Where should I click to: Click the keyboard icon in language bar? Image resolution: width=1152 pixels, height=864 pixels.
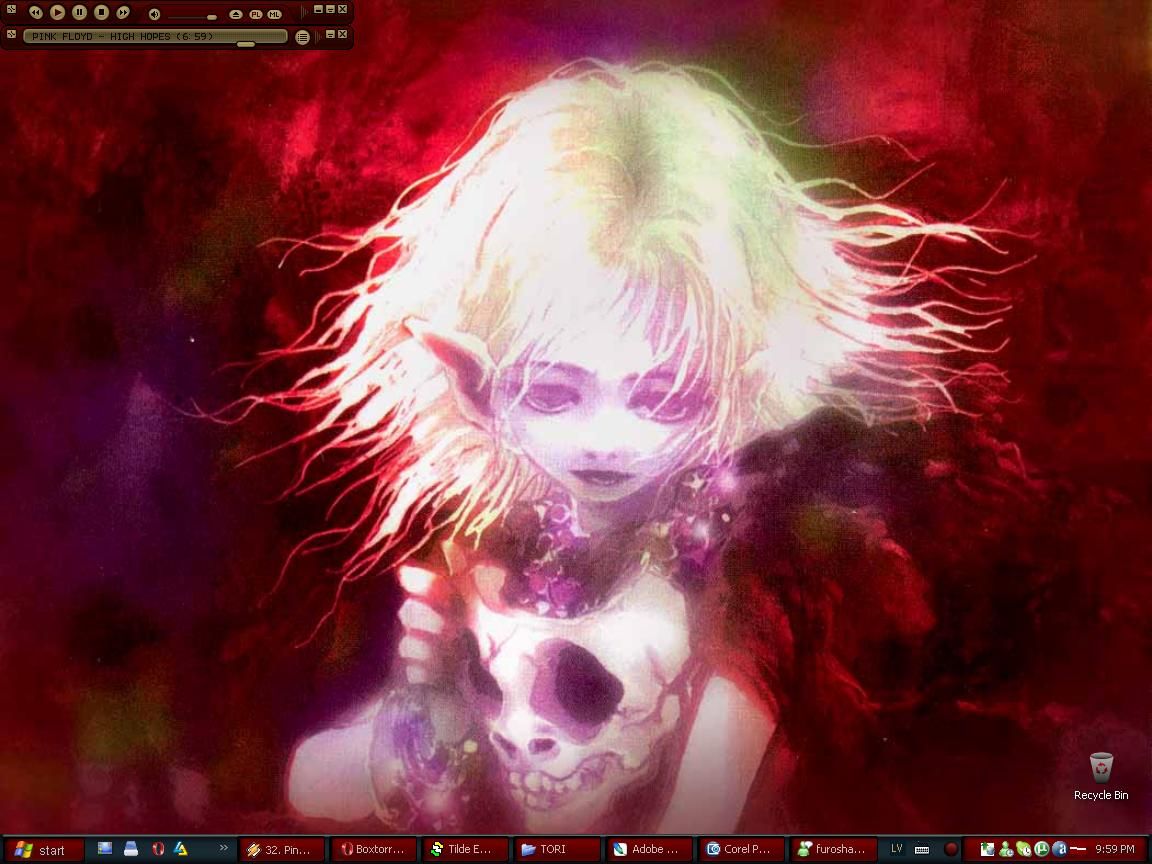(x=922, y=850)
